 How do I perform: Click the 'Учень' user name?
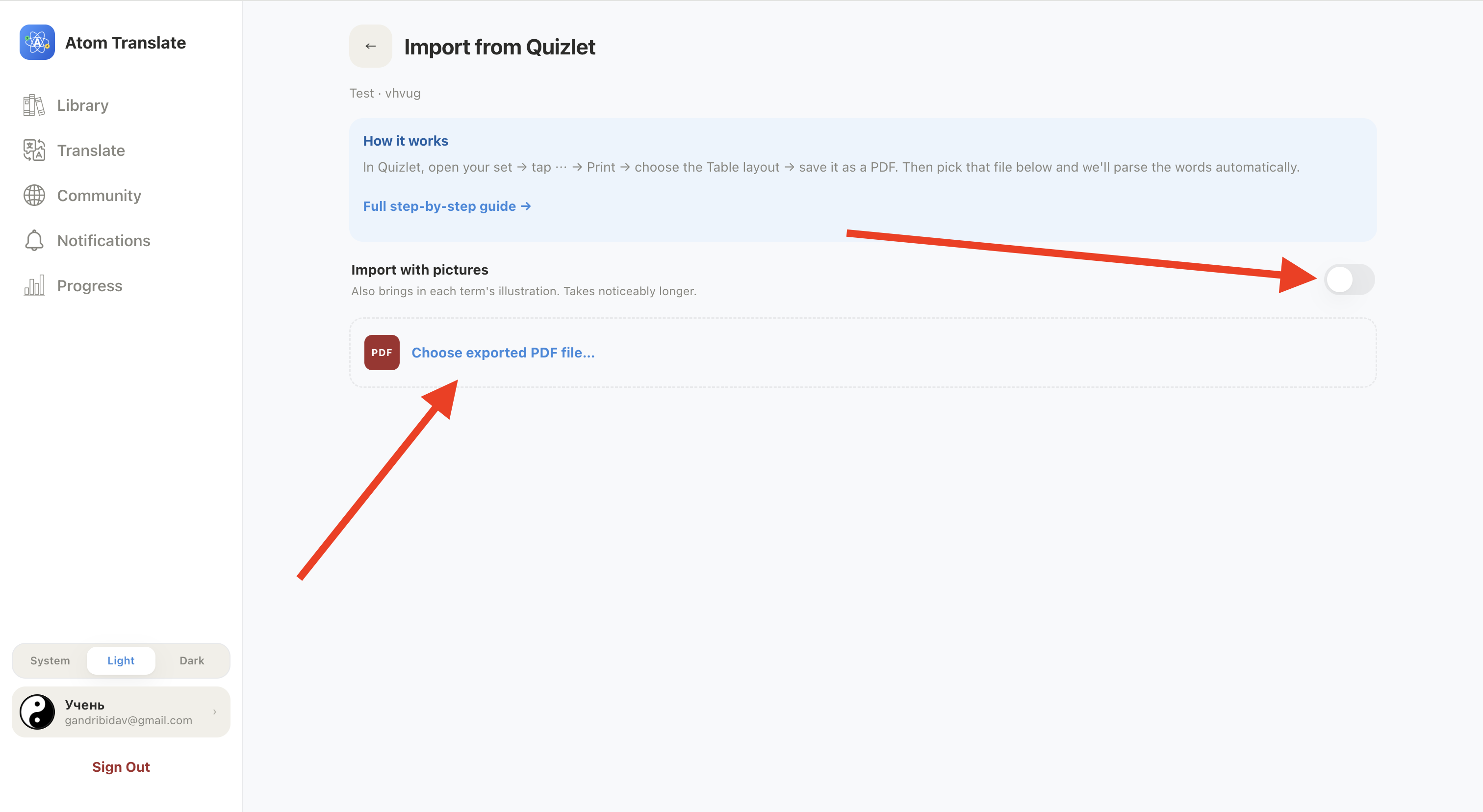(85, 705)
